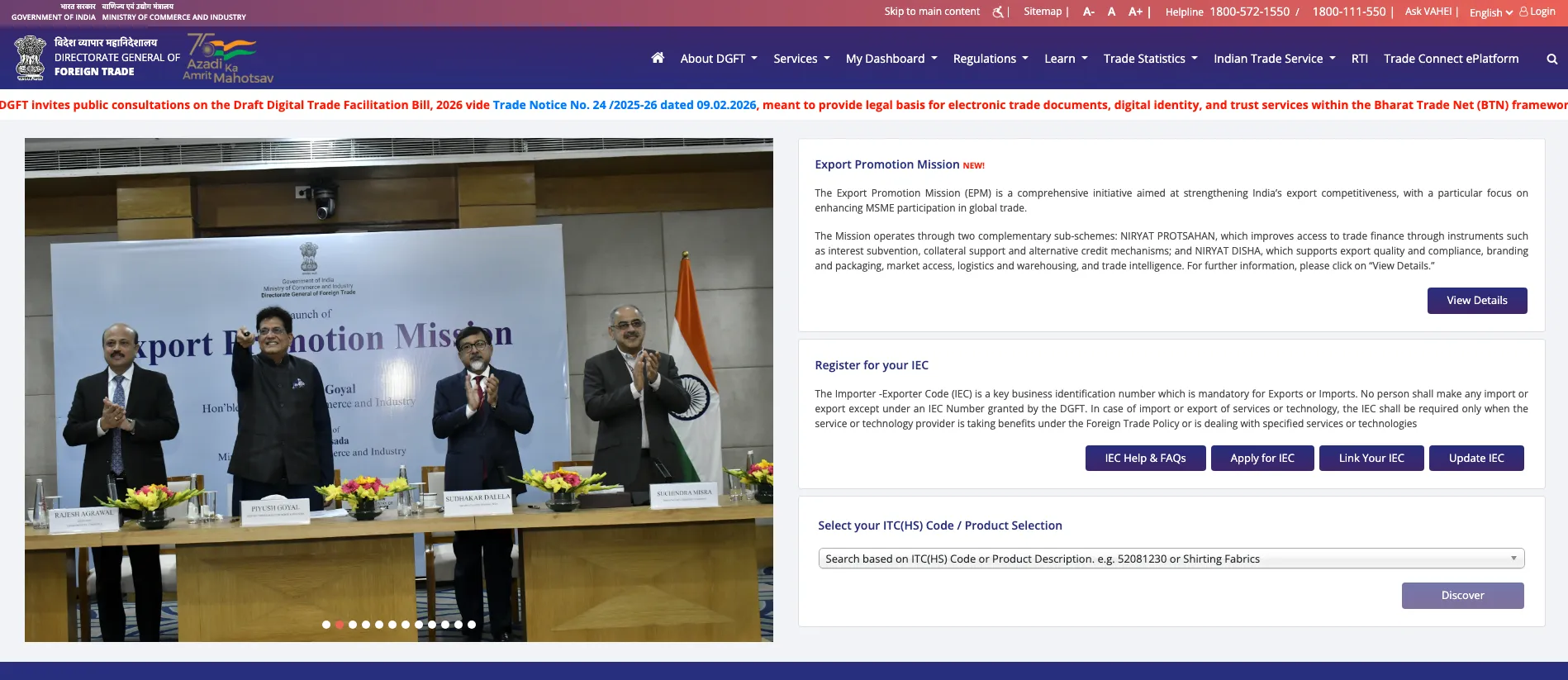
Task: Increase font size with A+ icon
Action: tap(1135, 12)
